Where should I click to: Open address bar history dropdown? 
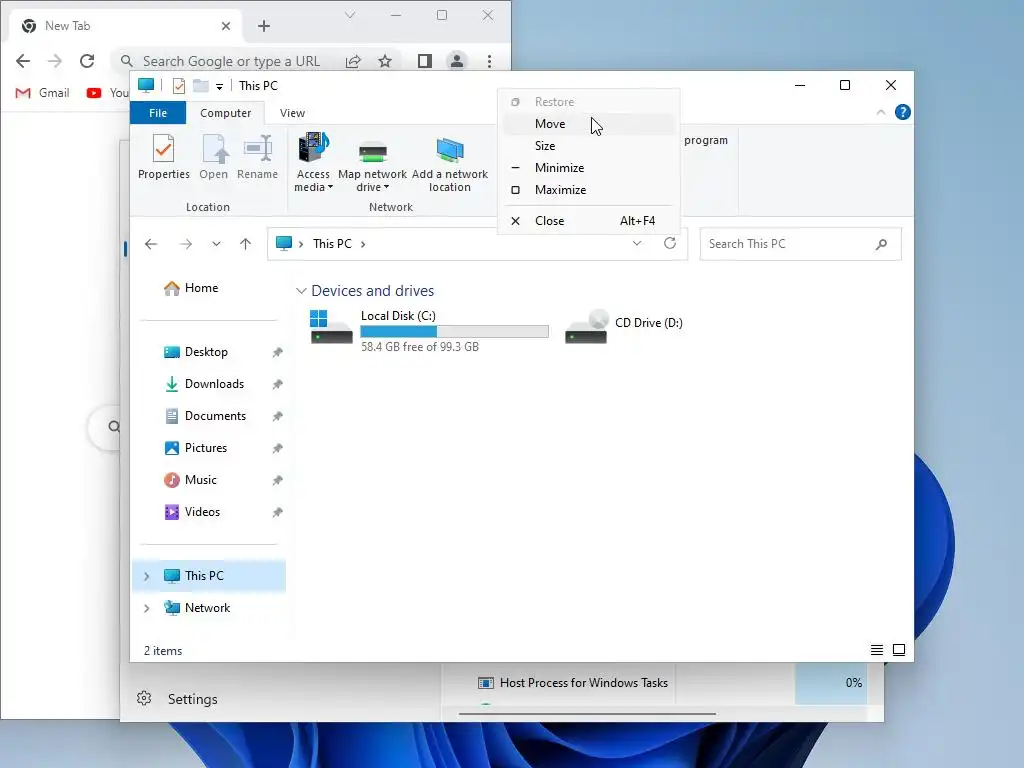coord(637,244)
